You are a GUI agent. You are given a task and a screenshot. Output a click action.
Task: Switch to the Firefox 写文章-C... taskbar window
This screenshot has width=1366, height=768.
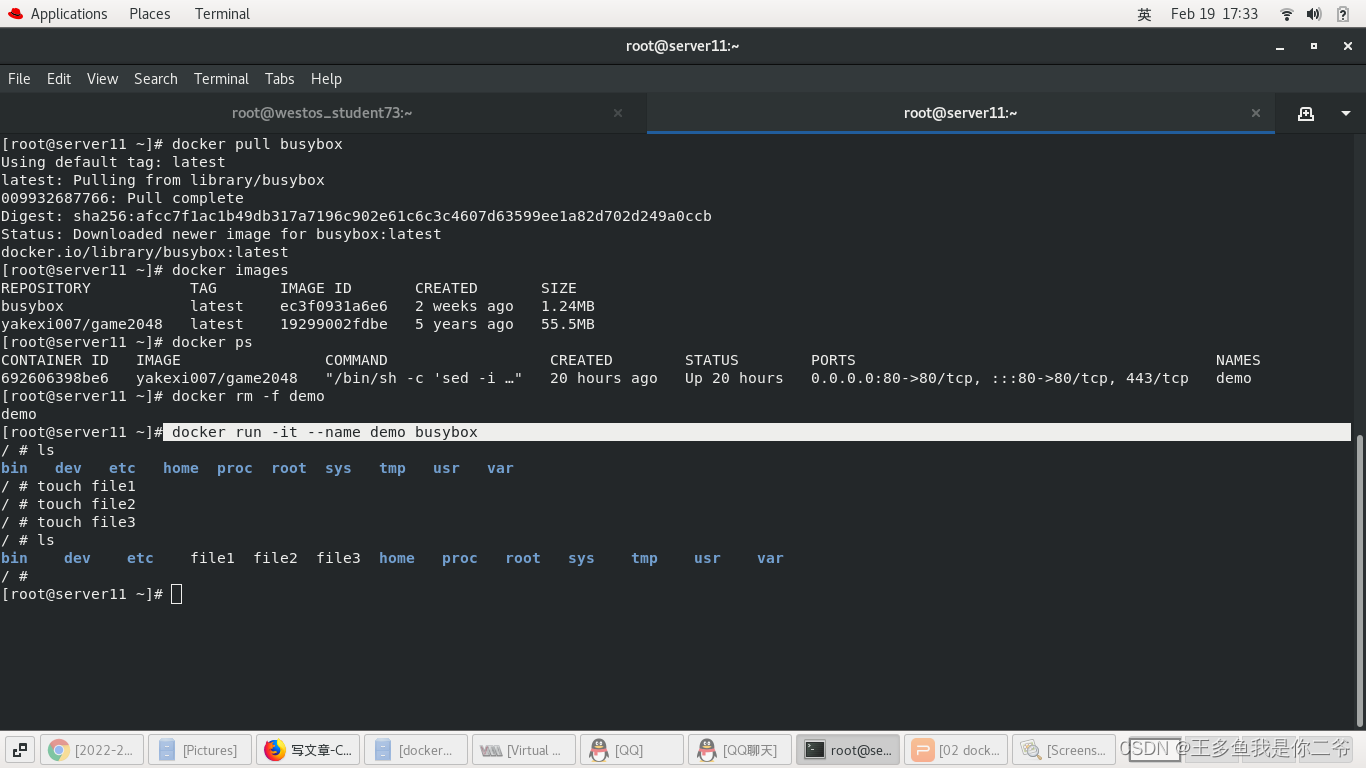pos(308,750)
